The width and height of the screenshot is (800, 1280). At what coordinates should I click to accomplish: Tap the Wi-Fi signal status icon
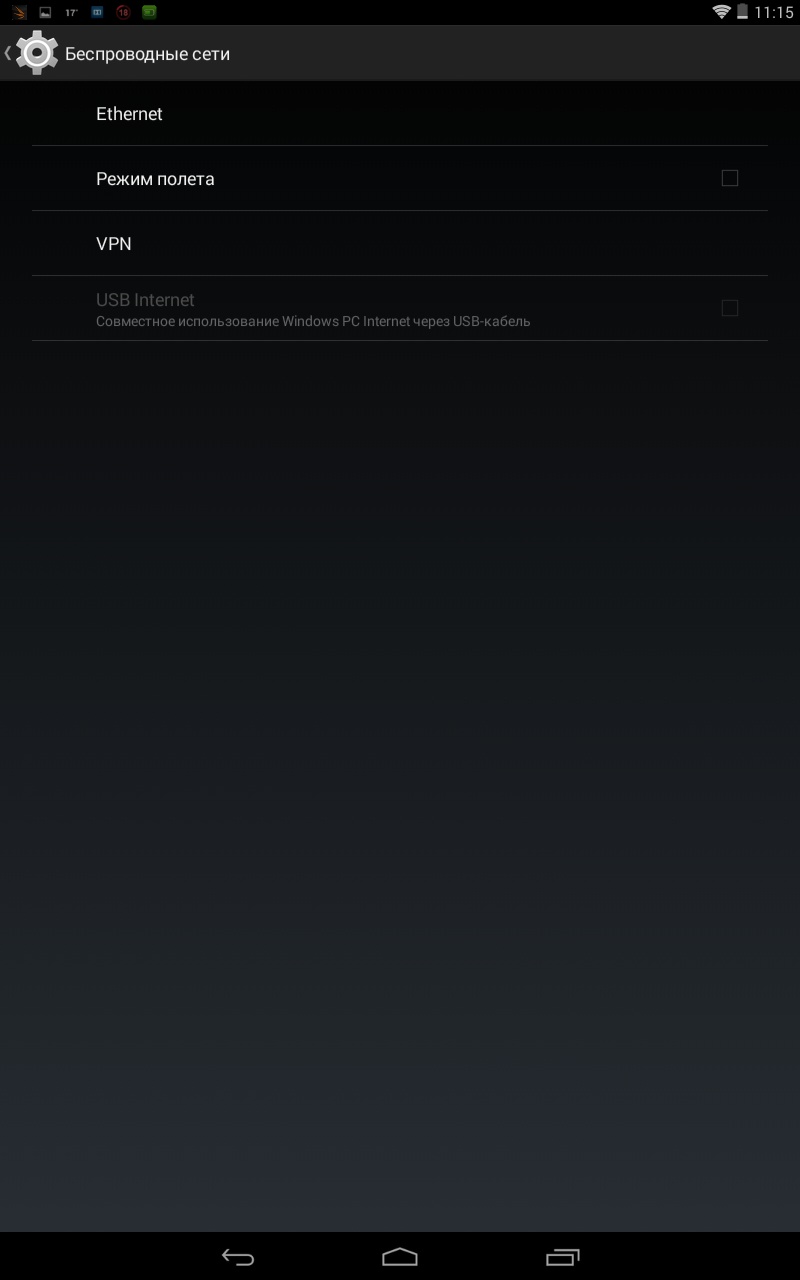(x=721, y=12)
